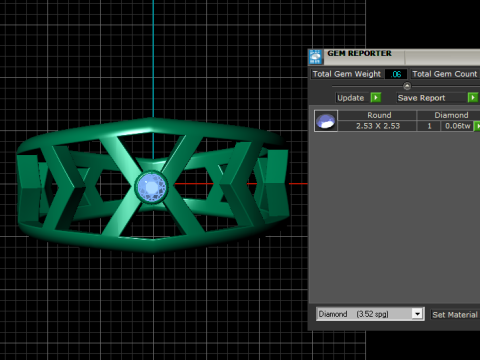Open the Diamond material dropdown

(417, 314)
